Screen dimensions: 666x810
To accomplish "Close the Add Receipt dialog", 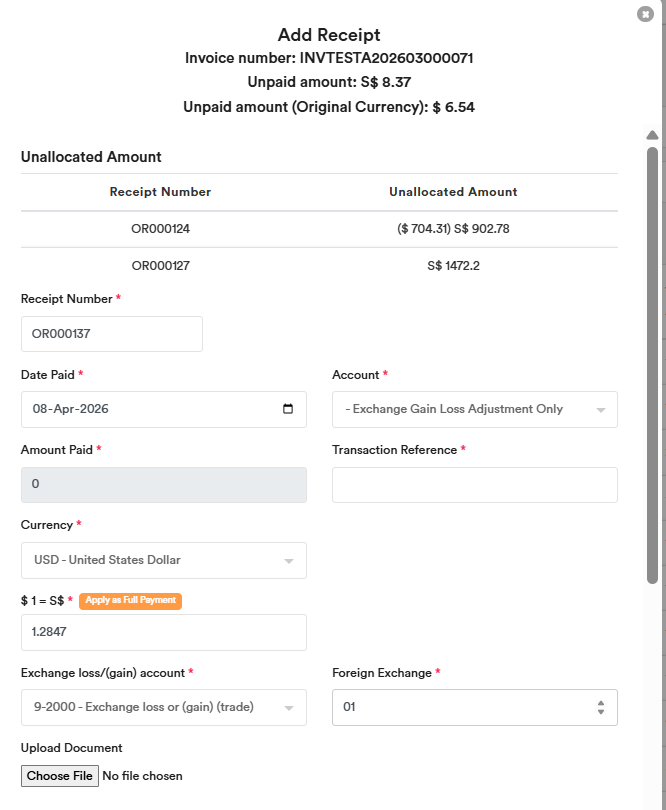I will click(645, 14).
